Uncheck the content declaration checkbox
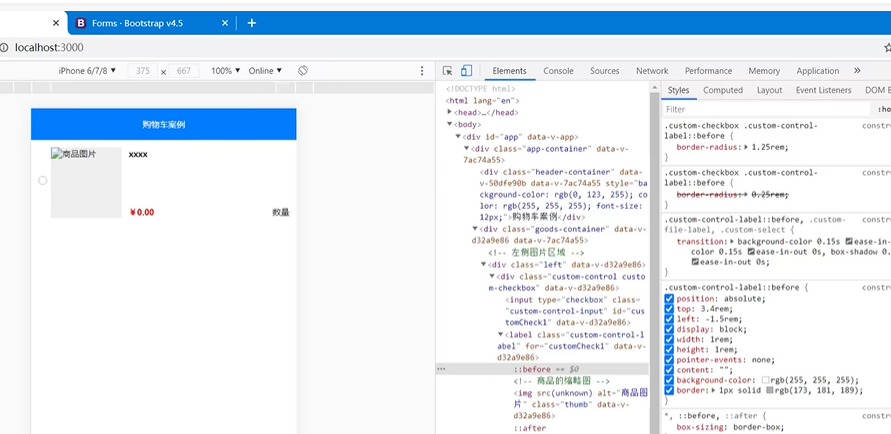This screenshot has width=891, height=434. tap(669, 370)
